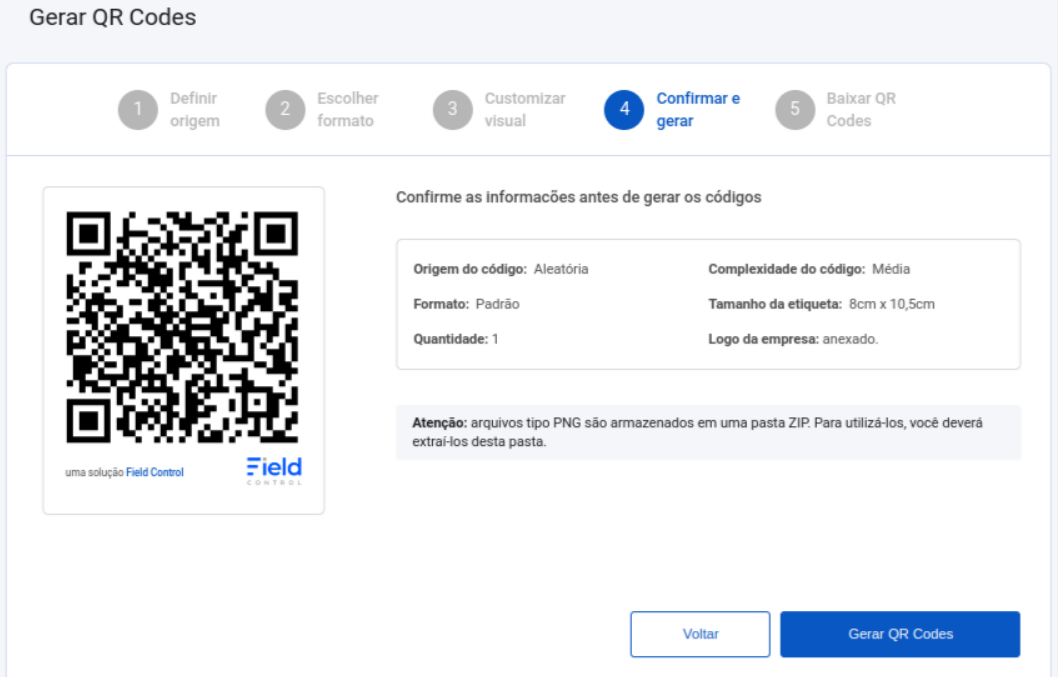The image size is (1058, 677).
Task: Open the Field Control link text
Action: 155,472
